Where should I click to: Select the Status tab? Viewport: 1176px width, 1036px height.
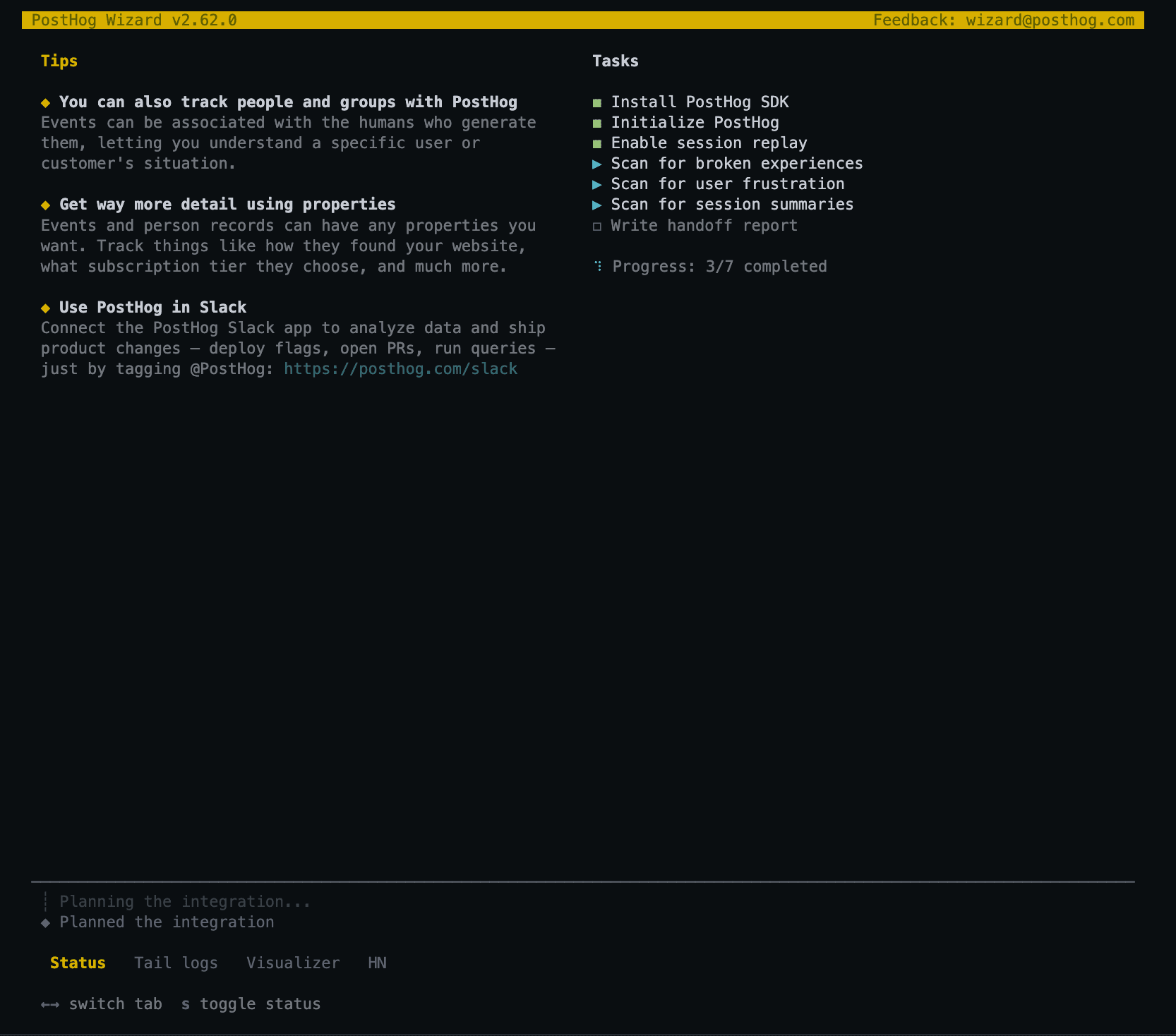coord(78,963)
